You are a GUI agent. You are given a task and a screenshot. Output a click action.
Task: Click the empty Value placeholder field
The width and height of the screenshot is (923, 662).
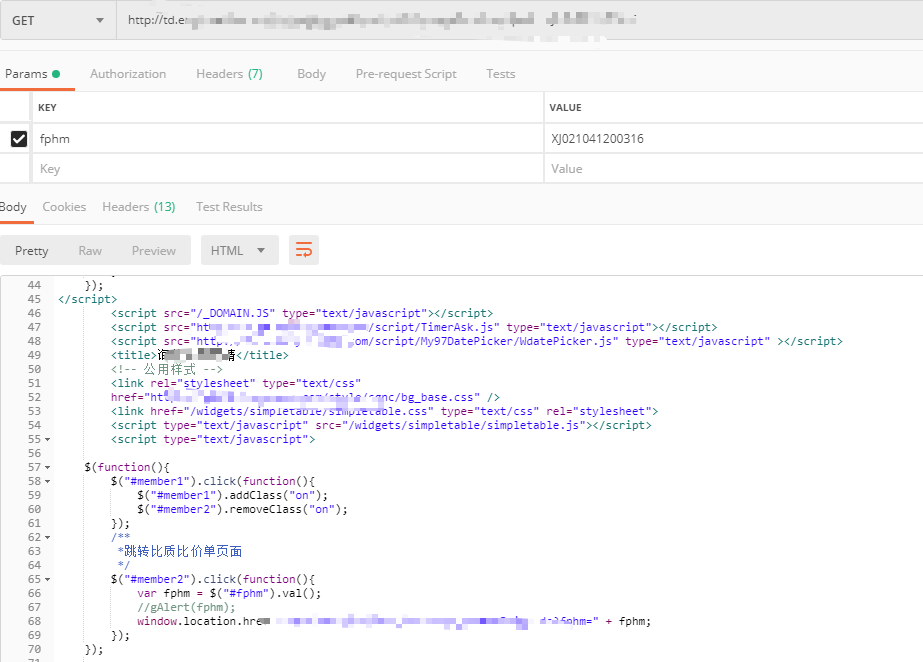(733, 169)
